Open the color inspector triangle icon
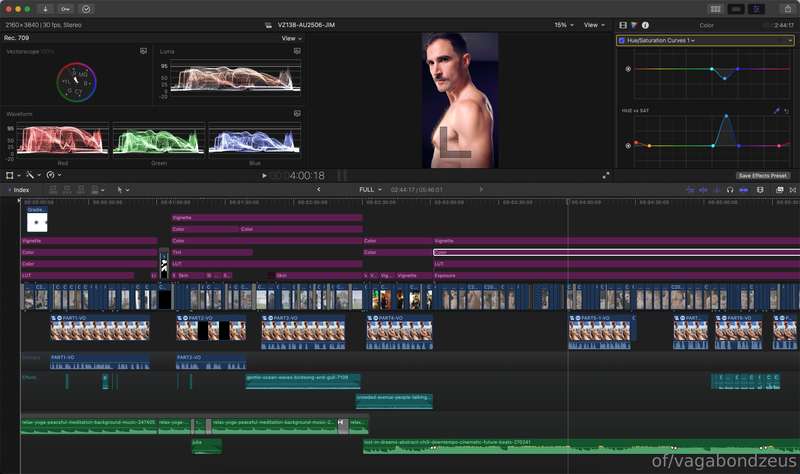Viewport: 800px width, 474px height. pos(634,25)
